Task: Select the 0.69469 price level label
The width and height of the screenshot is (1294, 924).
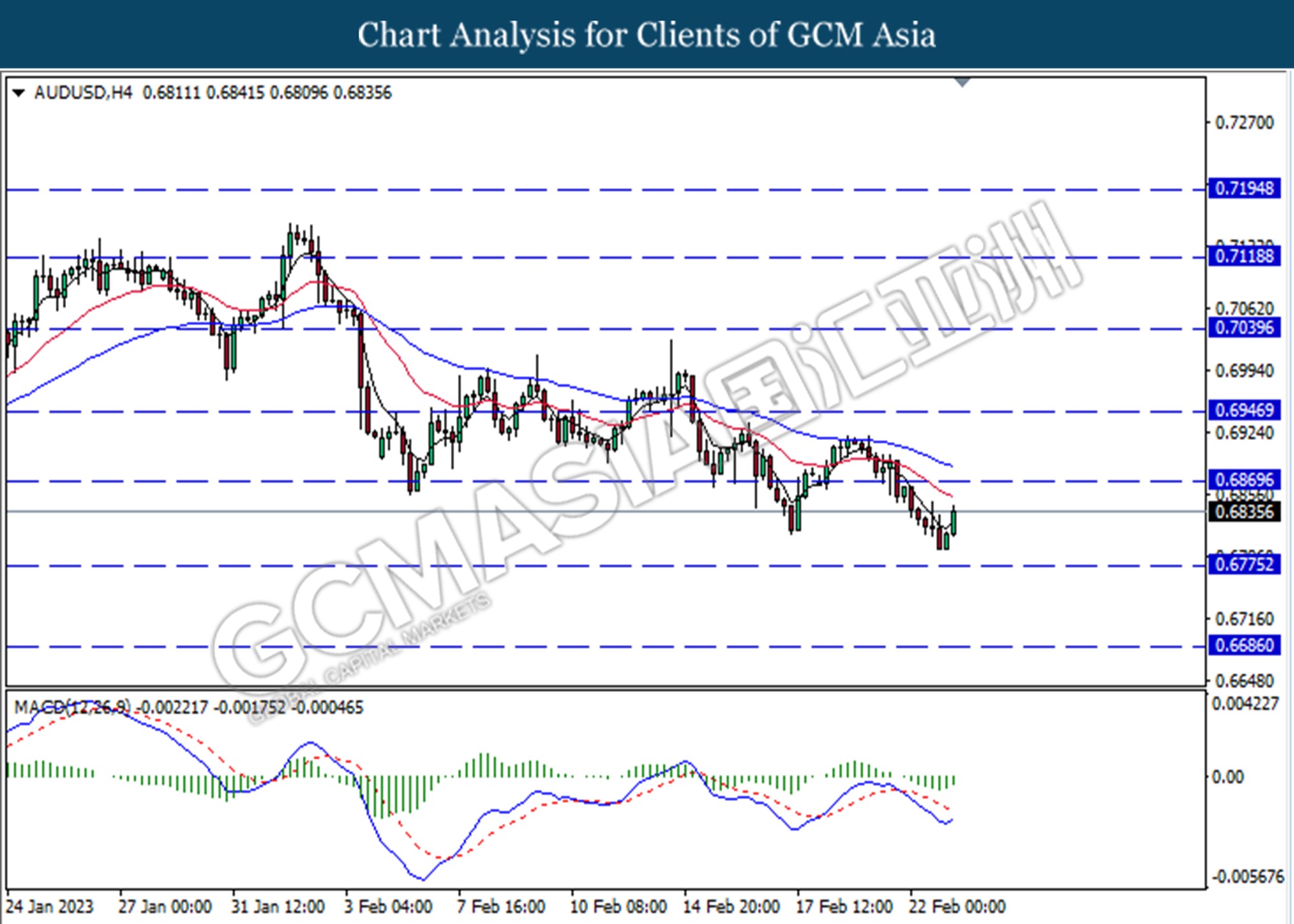Action: click(x=1244, y=410)
